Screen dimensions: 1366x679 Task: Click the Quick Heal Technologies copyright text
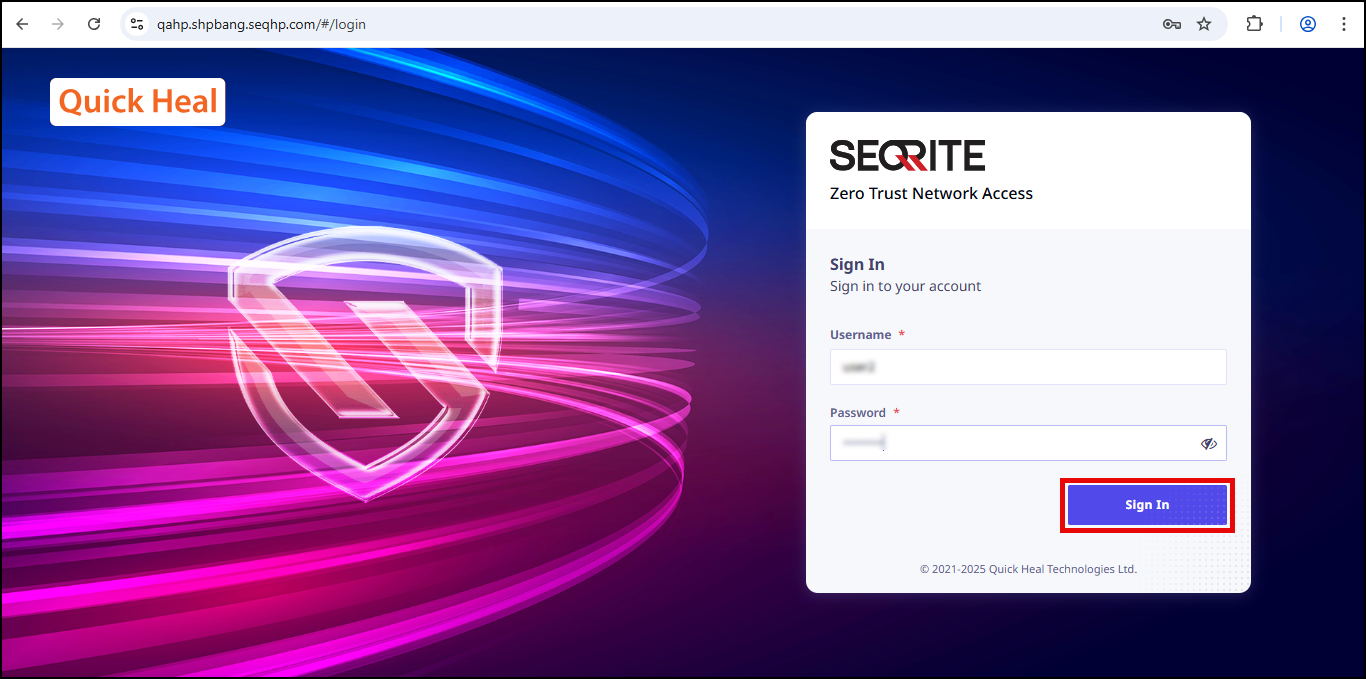point(1028,570)
